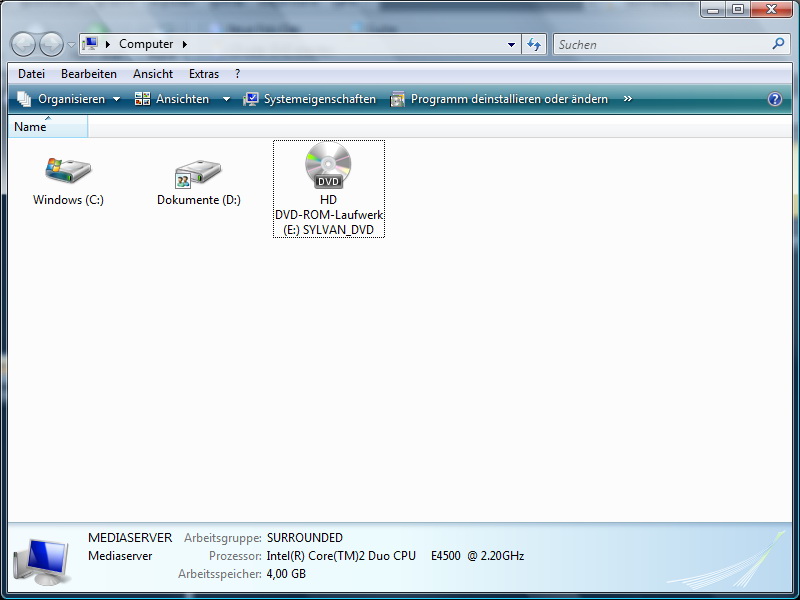Image resolution: width=800 pixels, height=600 pixels.
Task: Sort by the Name column header
Action: coord(48,127)
